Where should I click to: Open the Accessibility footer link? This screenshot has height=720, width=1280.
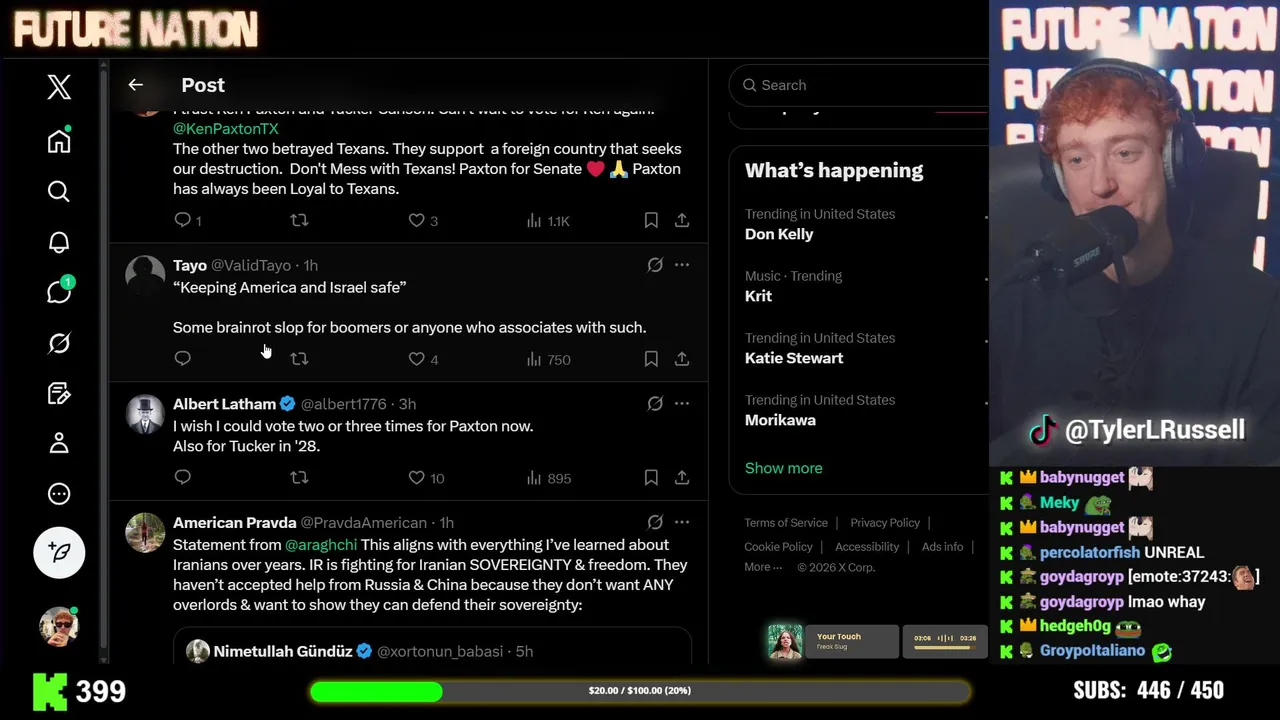(x=867, y=547)
